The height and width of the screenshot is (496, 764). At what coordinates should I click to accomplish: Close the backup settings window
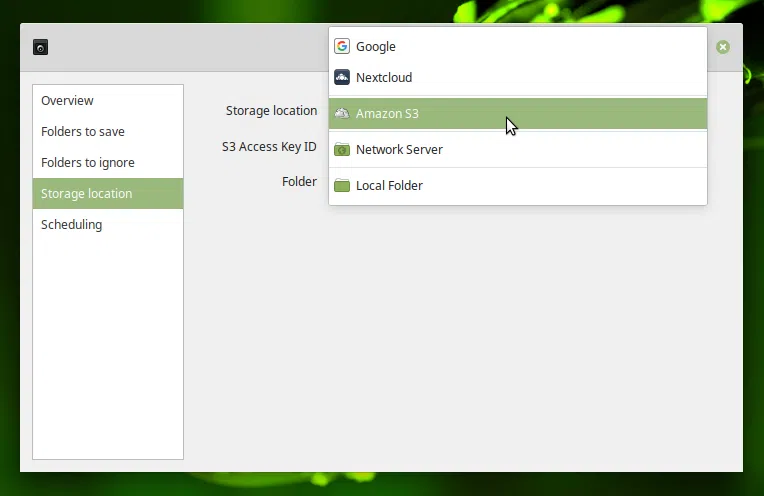pos(722,47)
